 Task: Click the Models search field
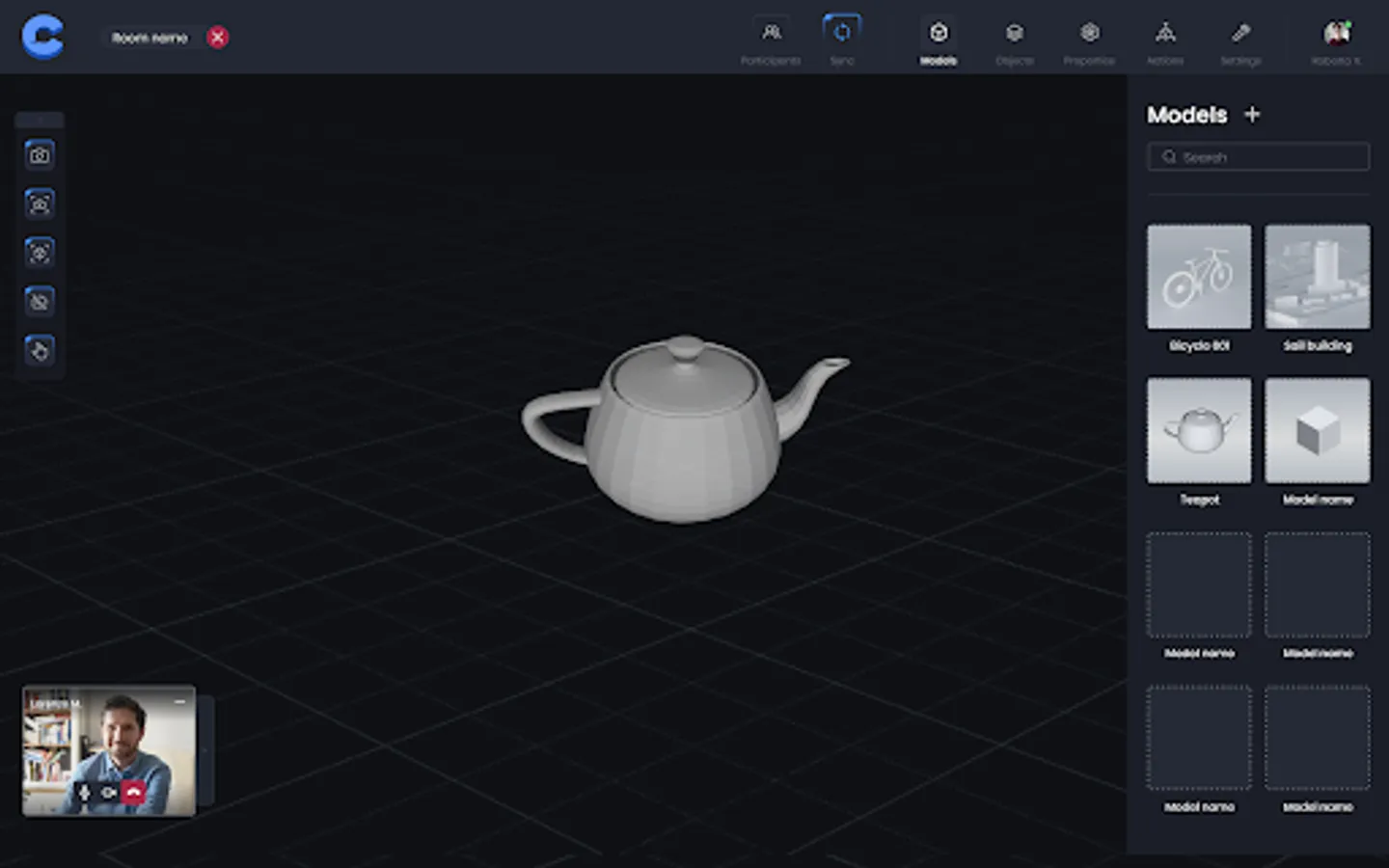pos(1258,157)
